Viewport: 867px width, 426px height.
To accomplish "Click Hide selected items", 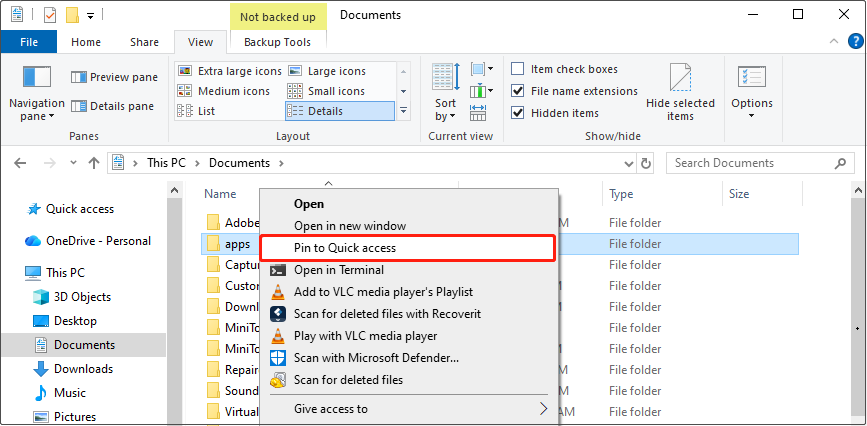I will coord(680,92).
